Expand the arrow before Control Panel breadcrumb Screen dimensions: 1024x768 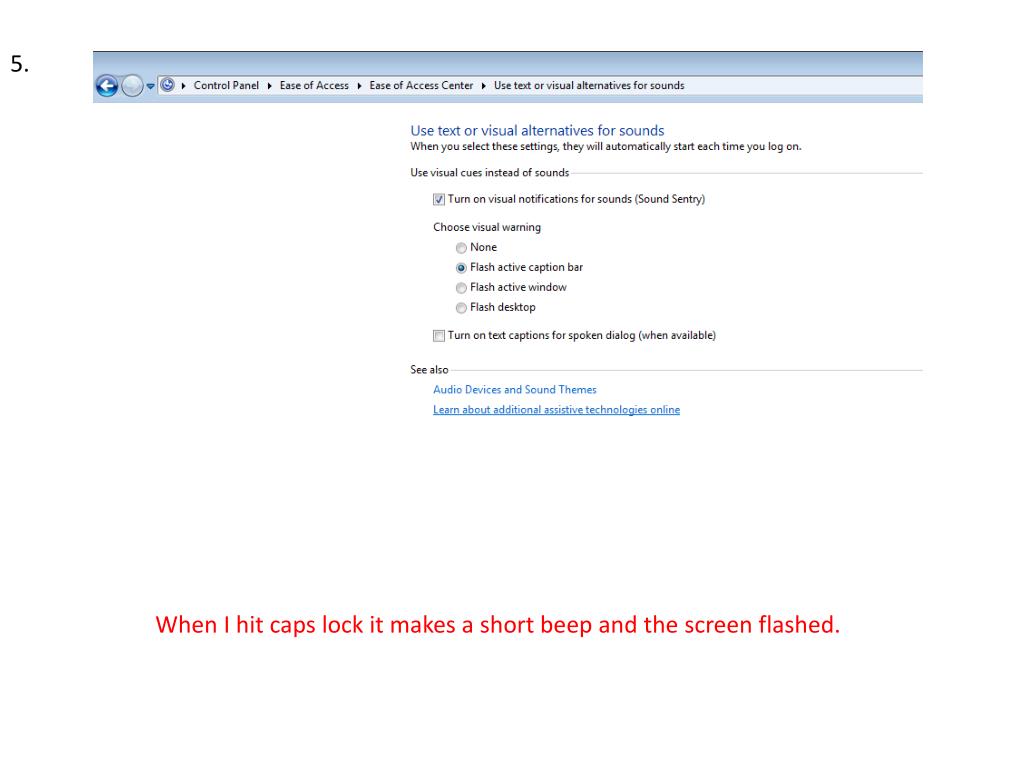[x=184, y=86]
